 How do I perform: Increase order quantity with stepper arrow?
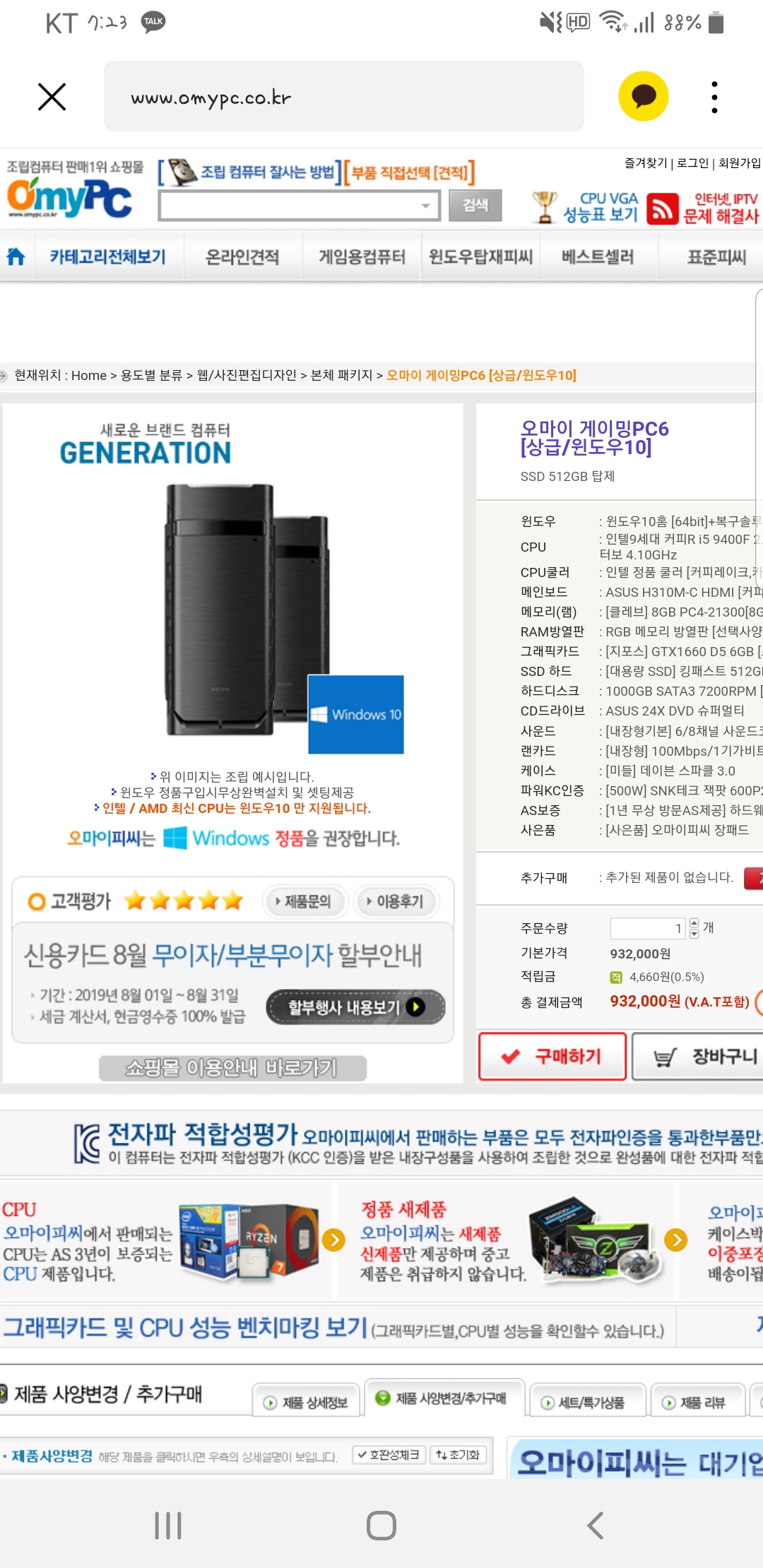click(x=694, y=922)
